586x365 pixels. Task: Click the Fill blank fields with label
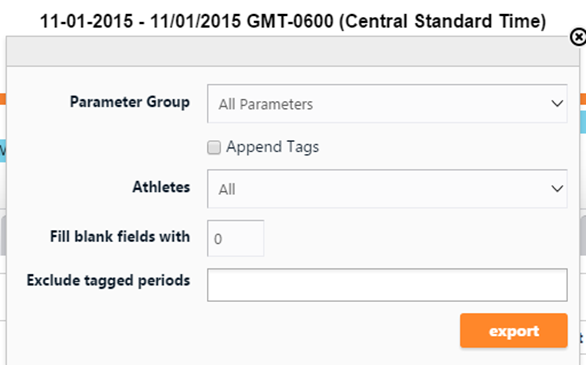(120, 236)
